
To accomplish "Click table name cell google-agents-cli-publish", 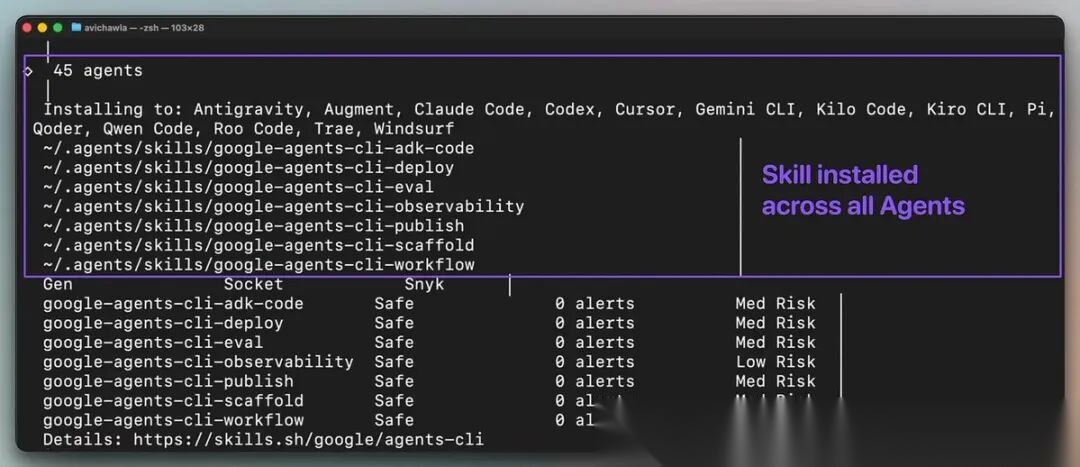I will click(x=168, y=381).
